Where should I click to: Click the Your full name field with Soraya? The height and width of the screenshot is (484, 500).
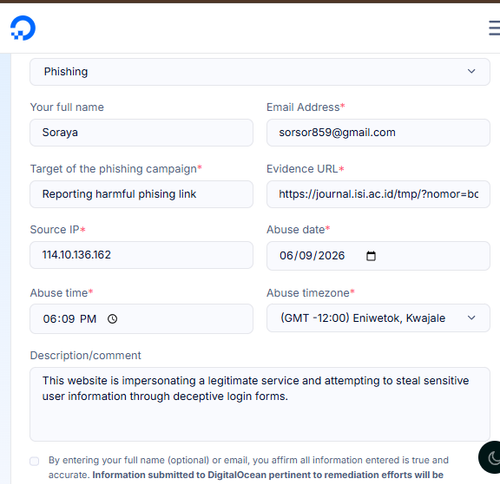[141, 133]
